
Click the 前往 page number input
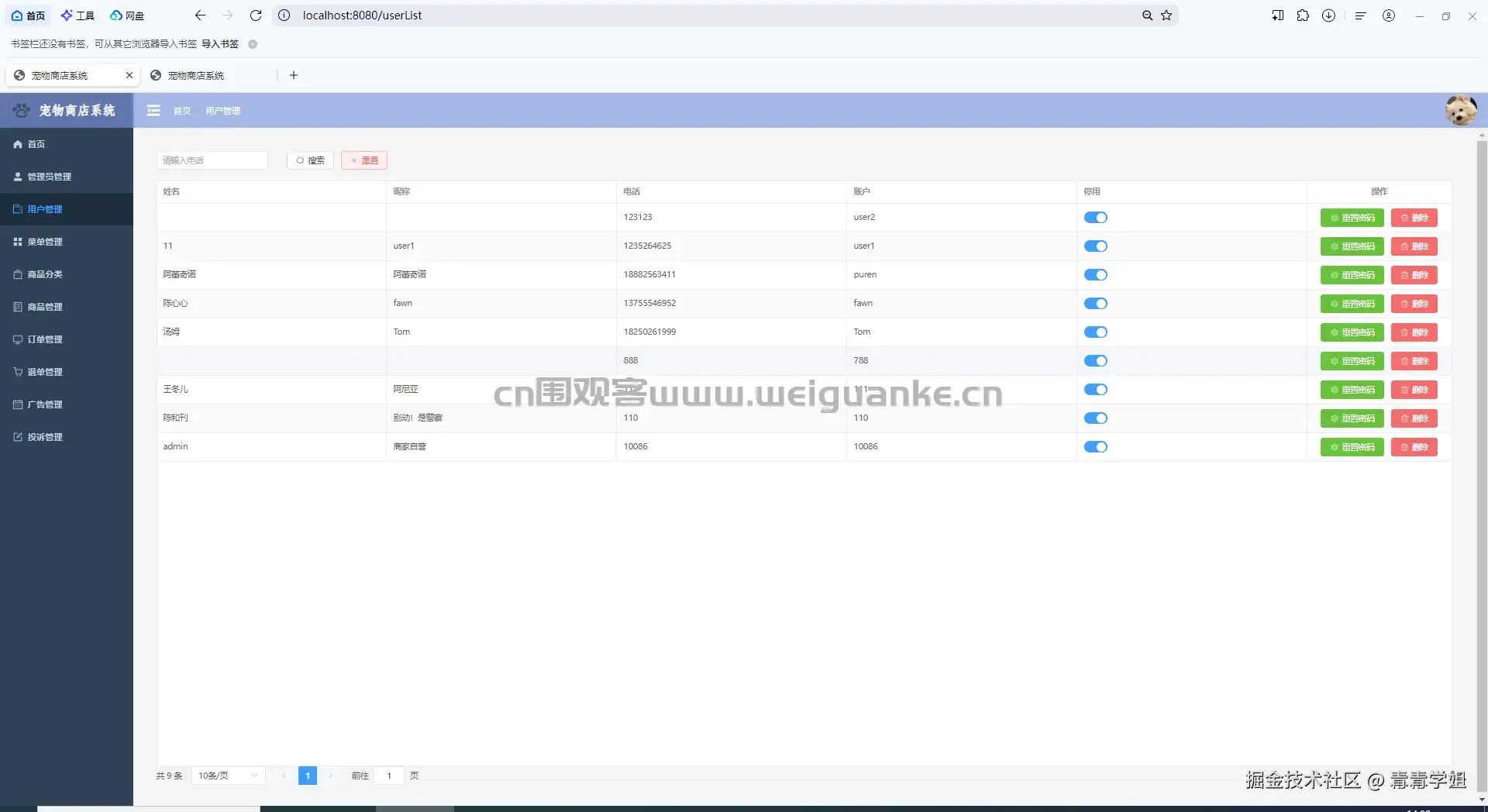point(389,776)
